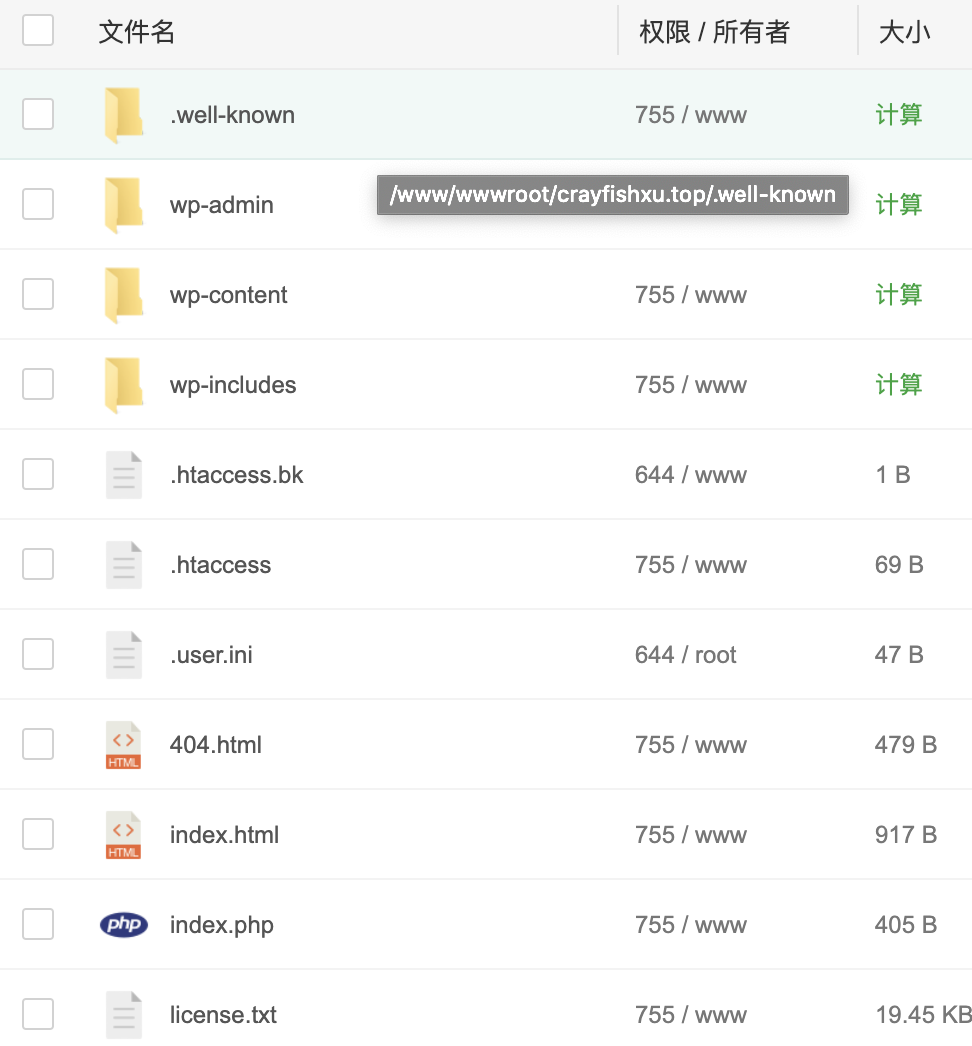This screenshot has height=1046, width=972.
Task: Click the .well-known folder icon
Action: point(123,115)
